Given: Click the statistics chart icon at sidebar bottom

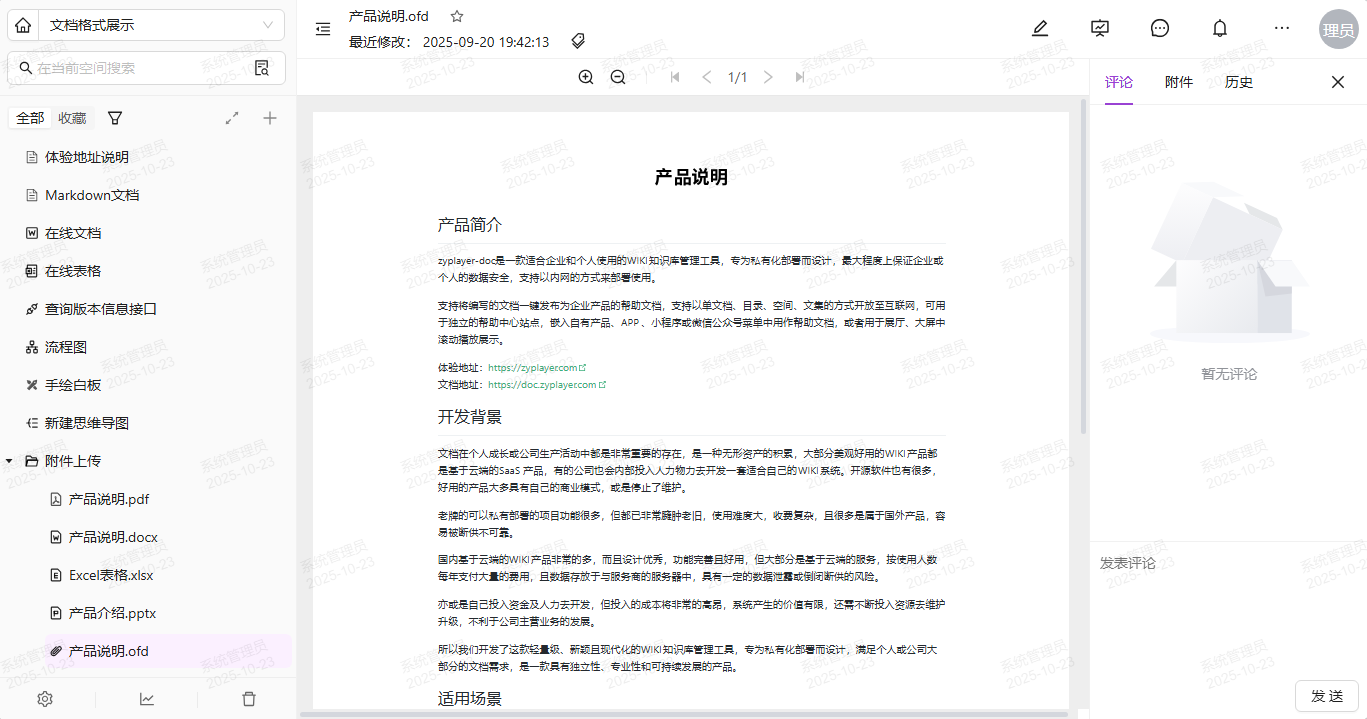Looking at the screenshot, I should (x=147, y=699).
